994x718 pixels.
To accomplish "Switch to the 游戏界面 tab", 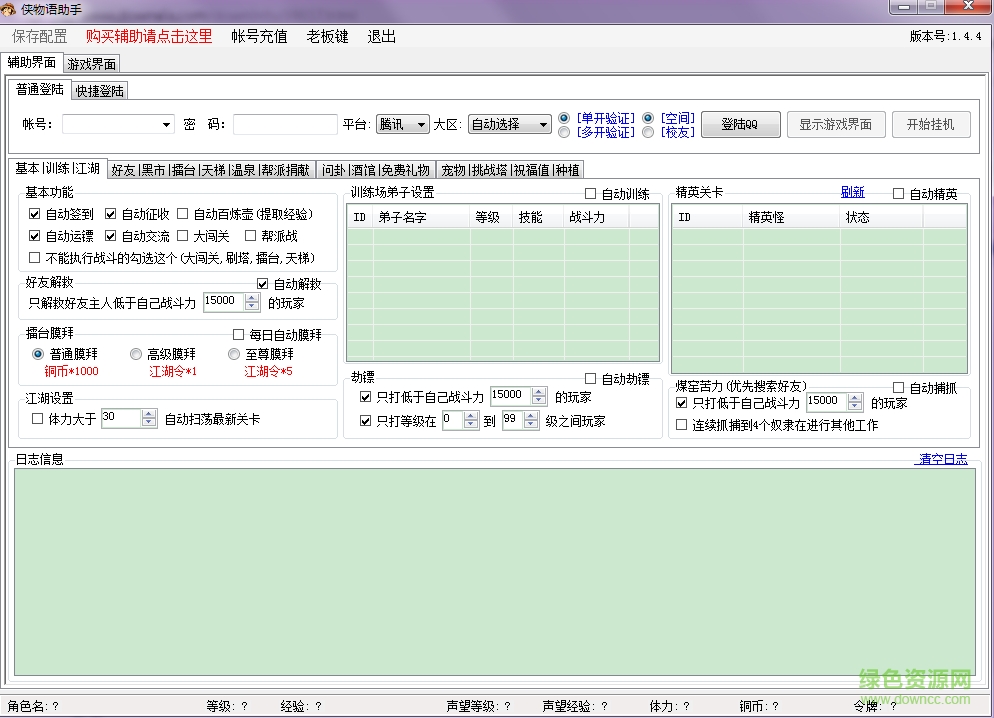I will tap(91, 62).
